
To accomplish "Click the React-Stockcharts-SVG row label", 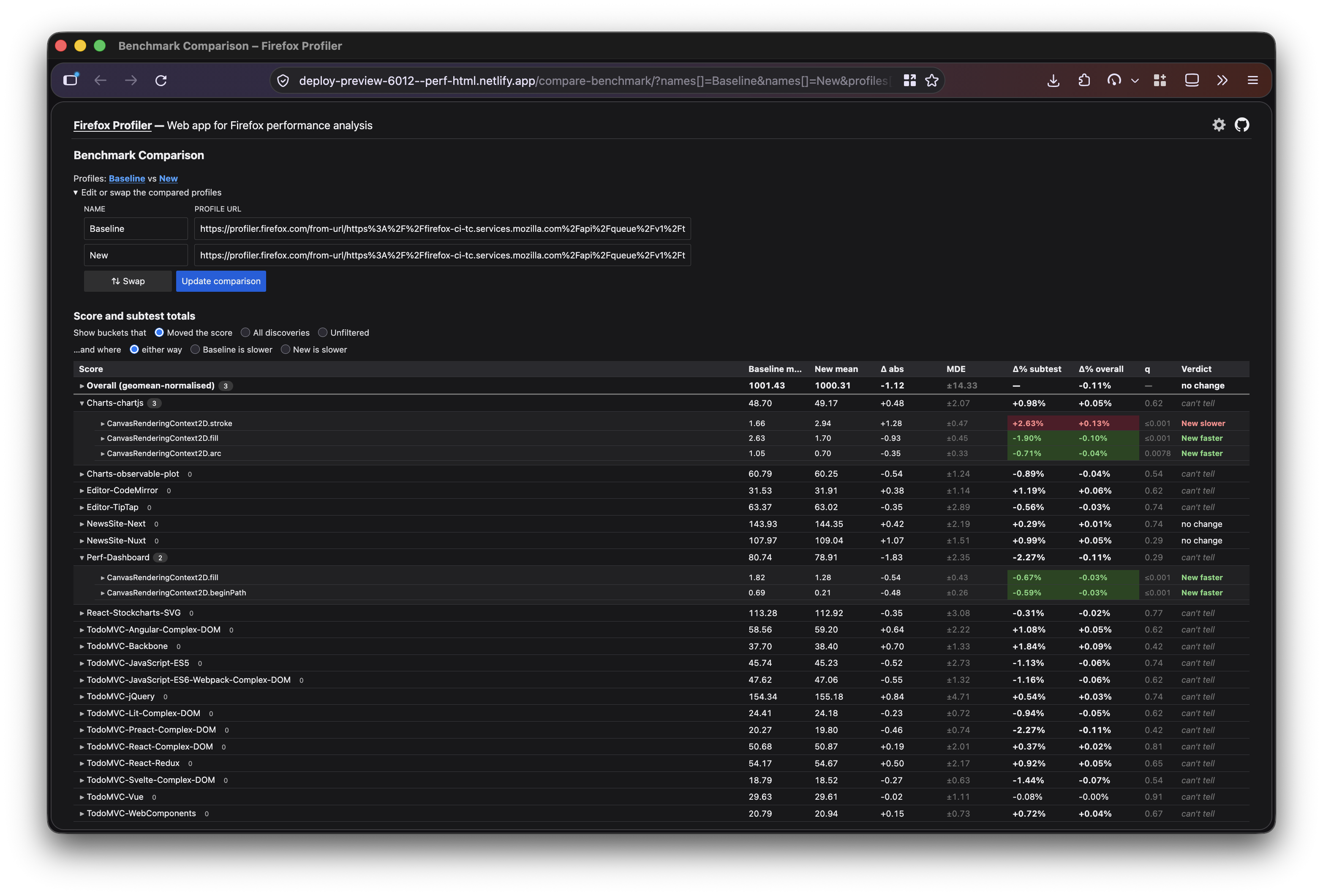I will tap(134, 613).
